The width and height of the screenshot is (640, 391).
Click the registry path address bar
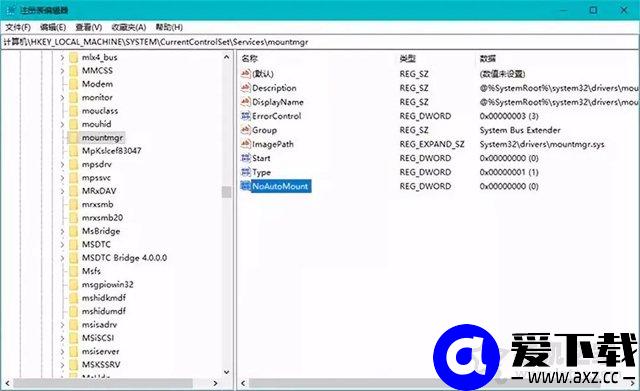click(x=320, y=42)
